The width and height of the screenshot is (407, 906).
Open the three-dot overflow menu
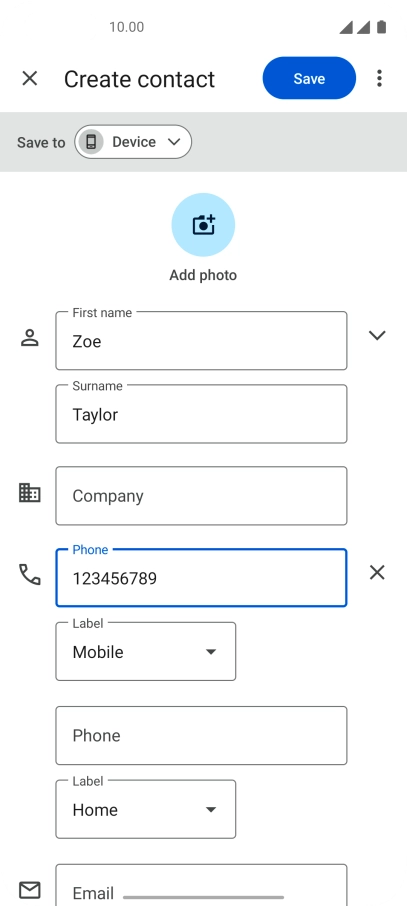click(x=379, y=78)
